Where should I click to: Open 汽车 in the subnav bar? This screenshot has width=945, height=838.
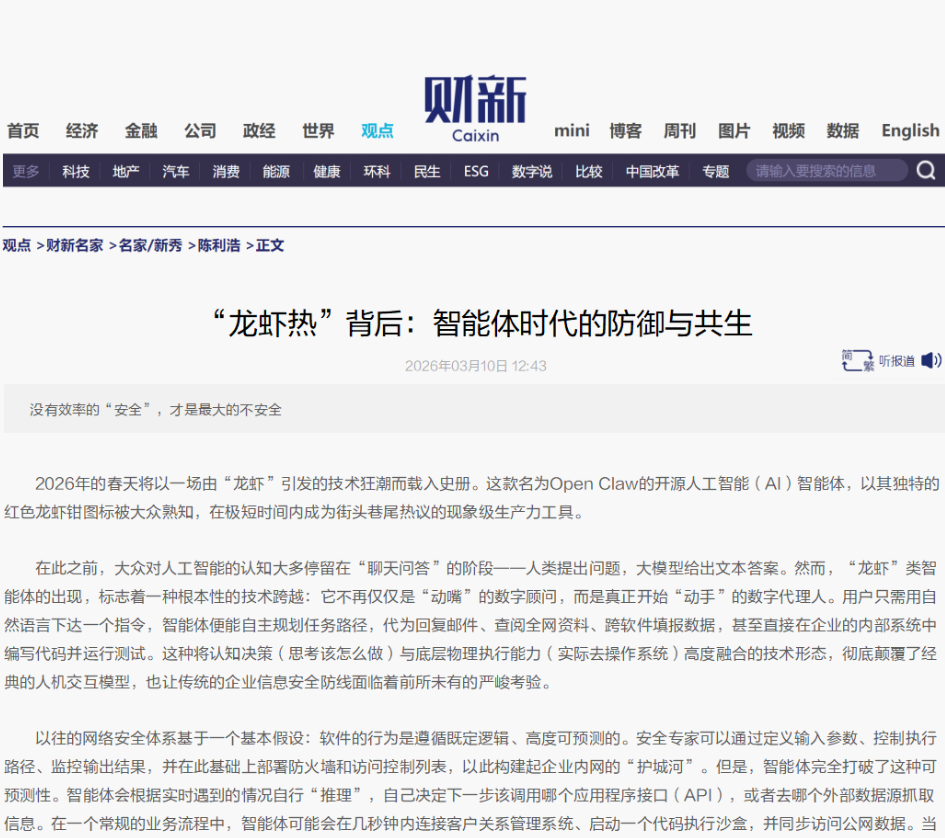click(x=176, y=172)
